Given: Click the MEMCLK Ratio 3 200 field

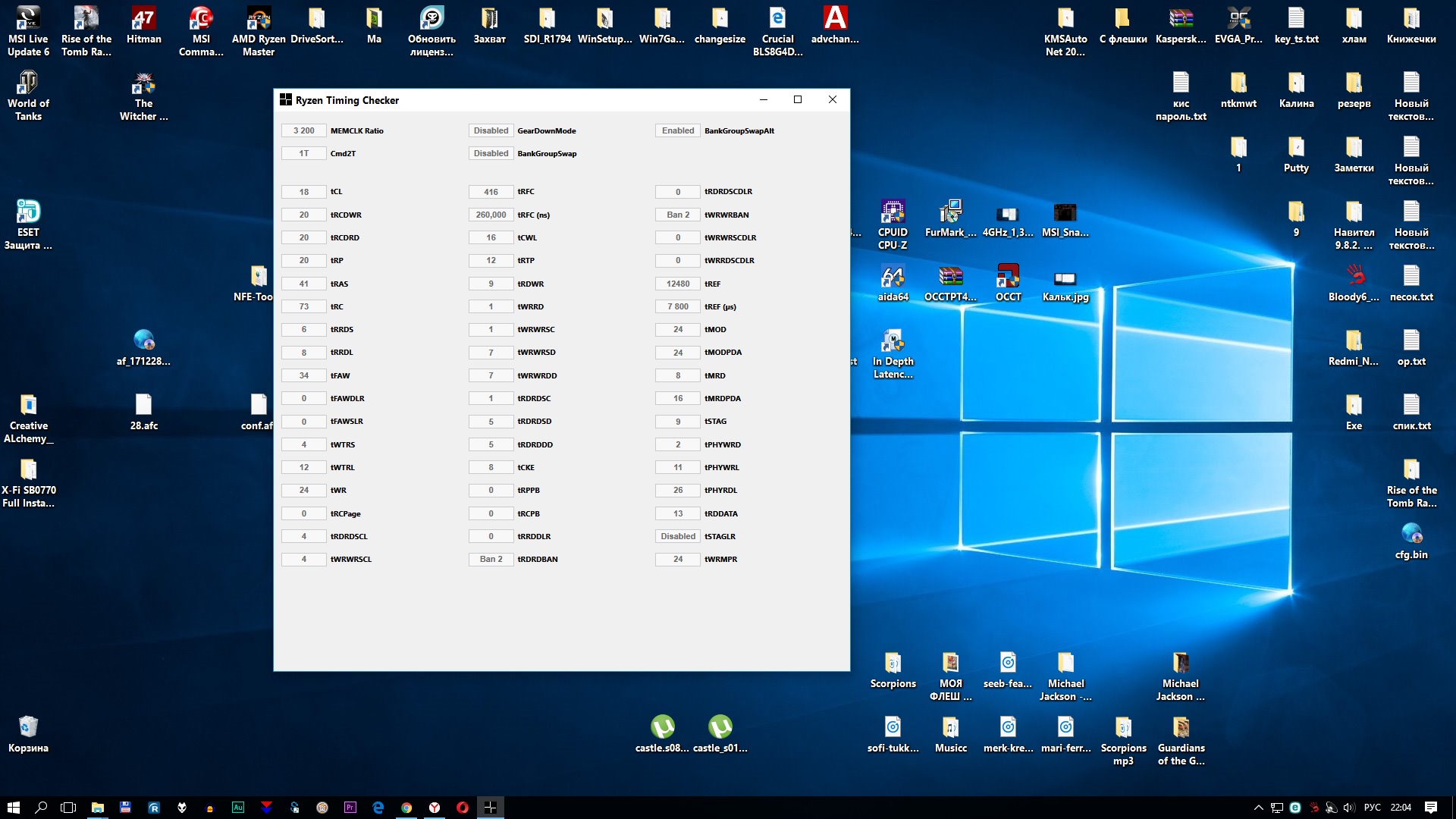Looking at the screenshot, I should click(303, 130).
